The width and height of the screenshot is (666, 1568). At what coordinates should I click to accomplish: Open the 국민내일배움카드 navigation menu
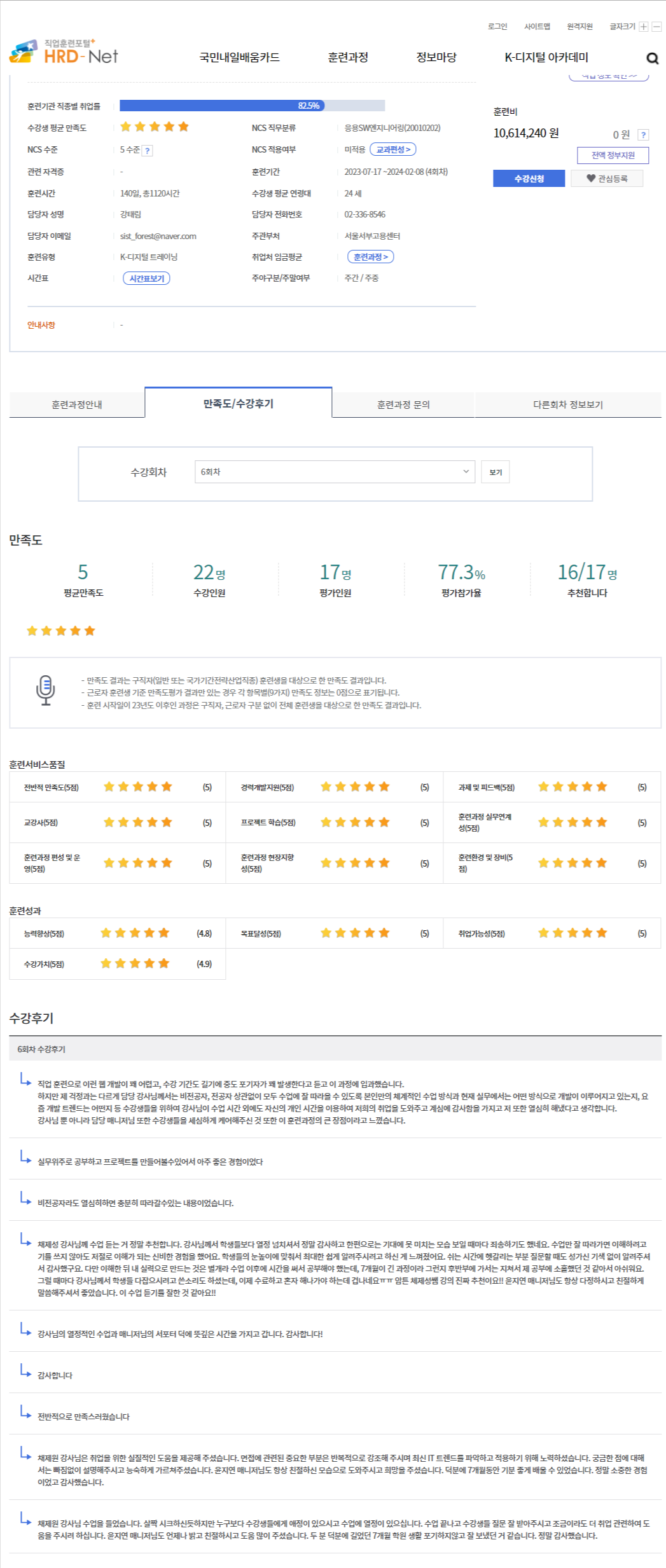pyautogui.click(x=239, y=57)
